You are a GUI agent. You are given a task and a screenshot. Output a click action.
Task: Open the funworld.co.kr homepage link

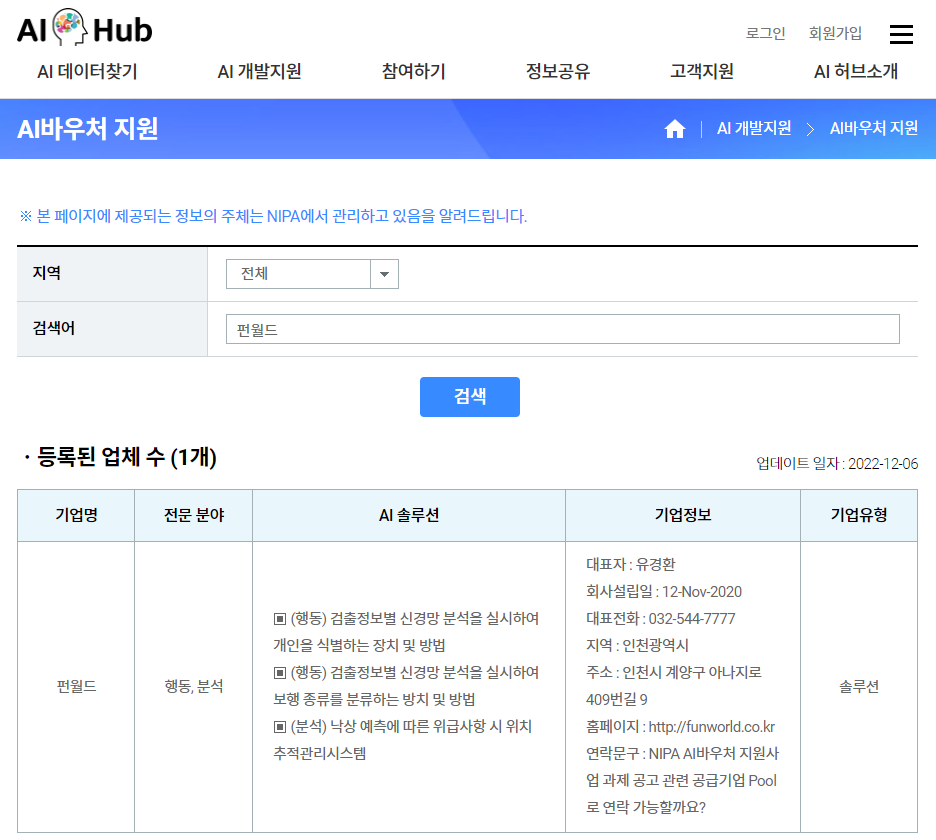coord(711,727)
